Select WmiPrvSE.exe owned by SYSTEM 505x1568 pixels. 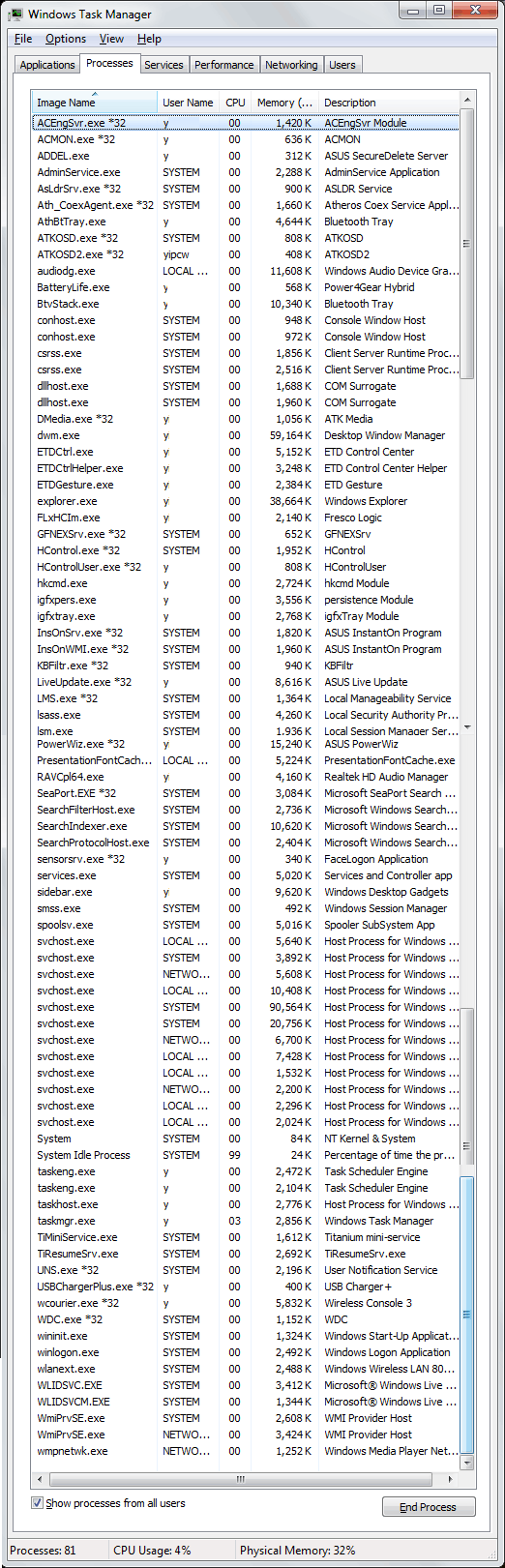(x=246, y=1418)
